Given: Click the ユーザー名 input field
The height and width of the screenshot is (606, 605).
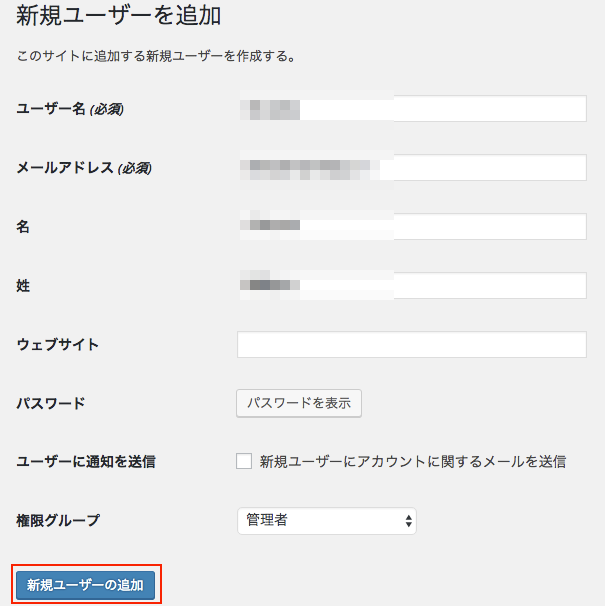Looking at the screenshot, I should tap(411, 108).
